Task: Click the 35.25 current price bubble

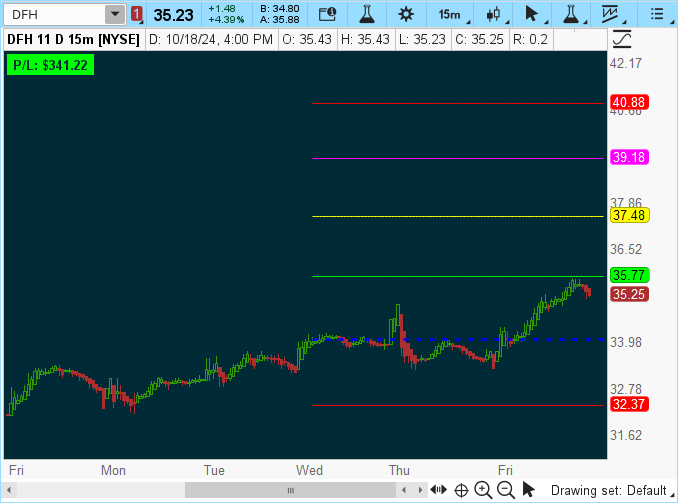Action: click(x=629, y=294)
